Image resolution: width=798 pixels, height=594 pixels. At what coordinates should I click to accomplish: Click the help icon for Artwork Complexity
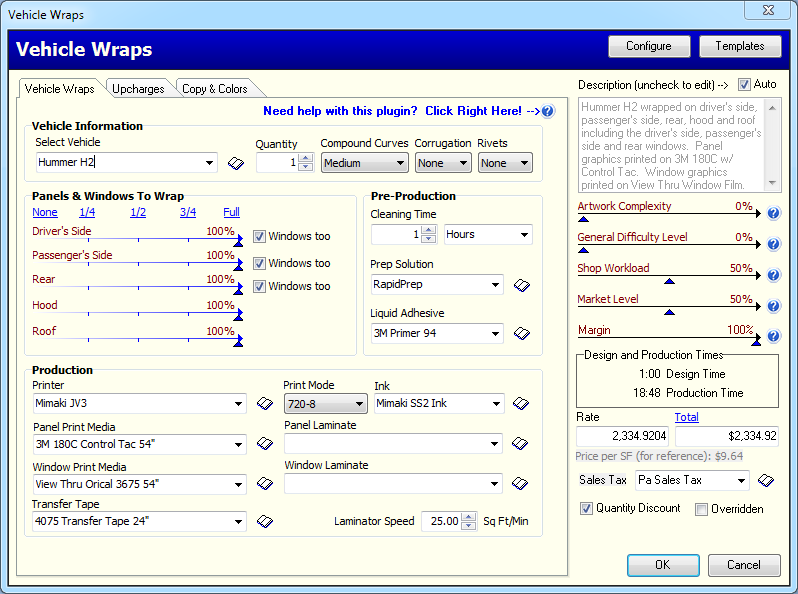(773, 213)
